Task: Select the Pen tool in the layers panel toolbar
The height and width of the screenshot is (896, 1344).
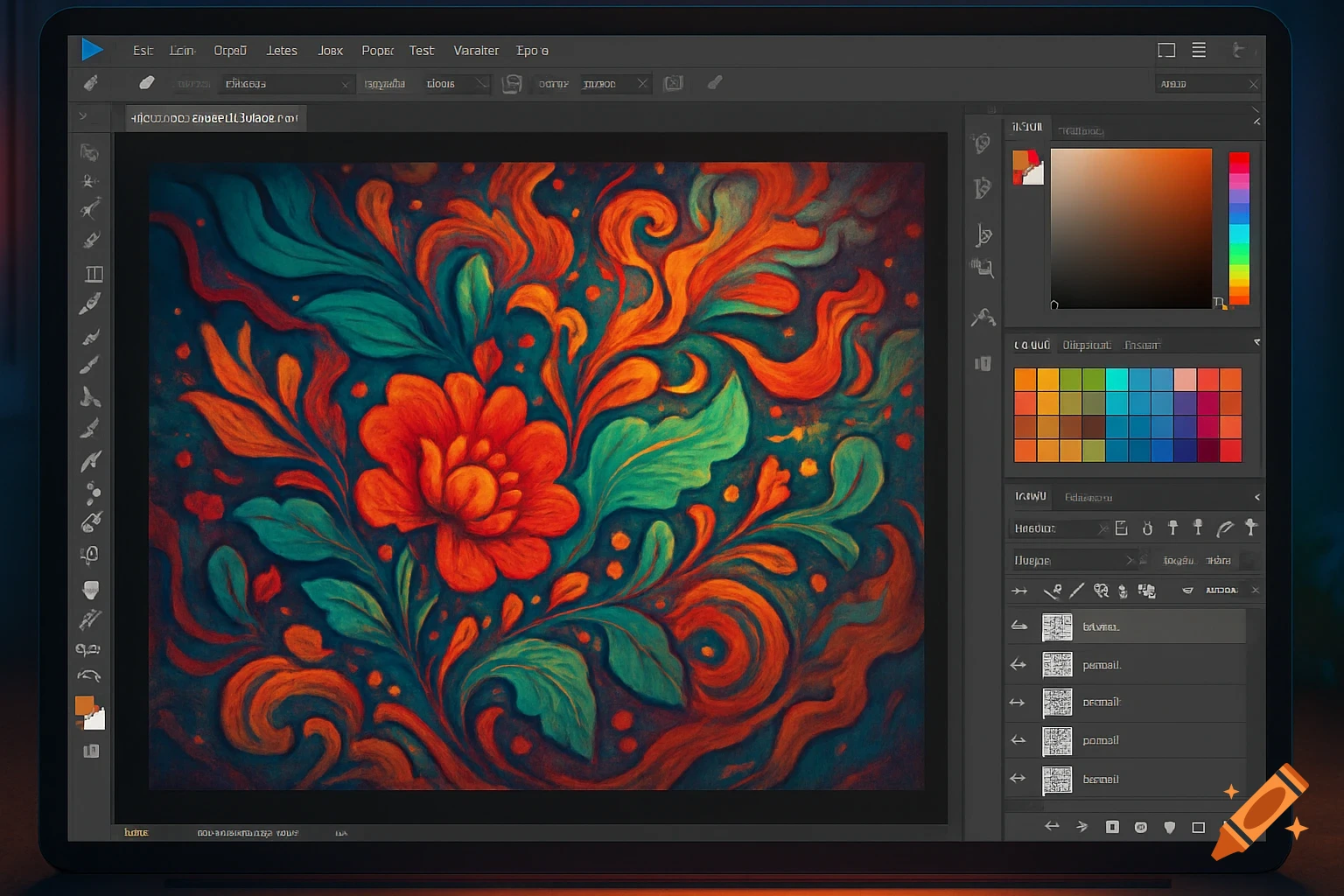Action: tap(1077, 591)
